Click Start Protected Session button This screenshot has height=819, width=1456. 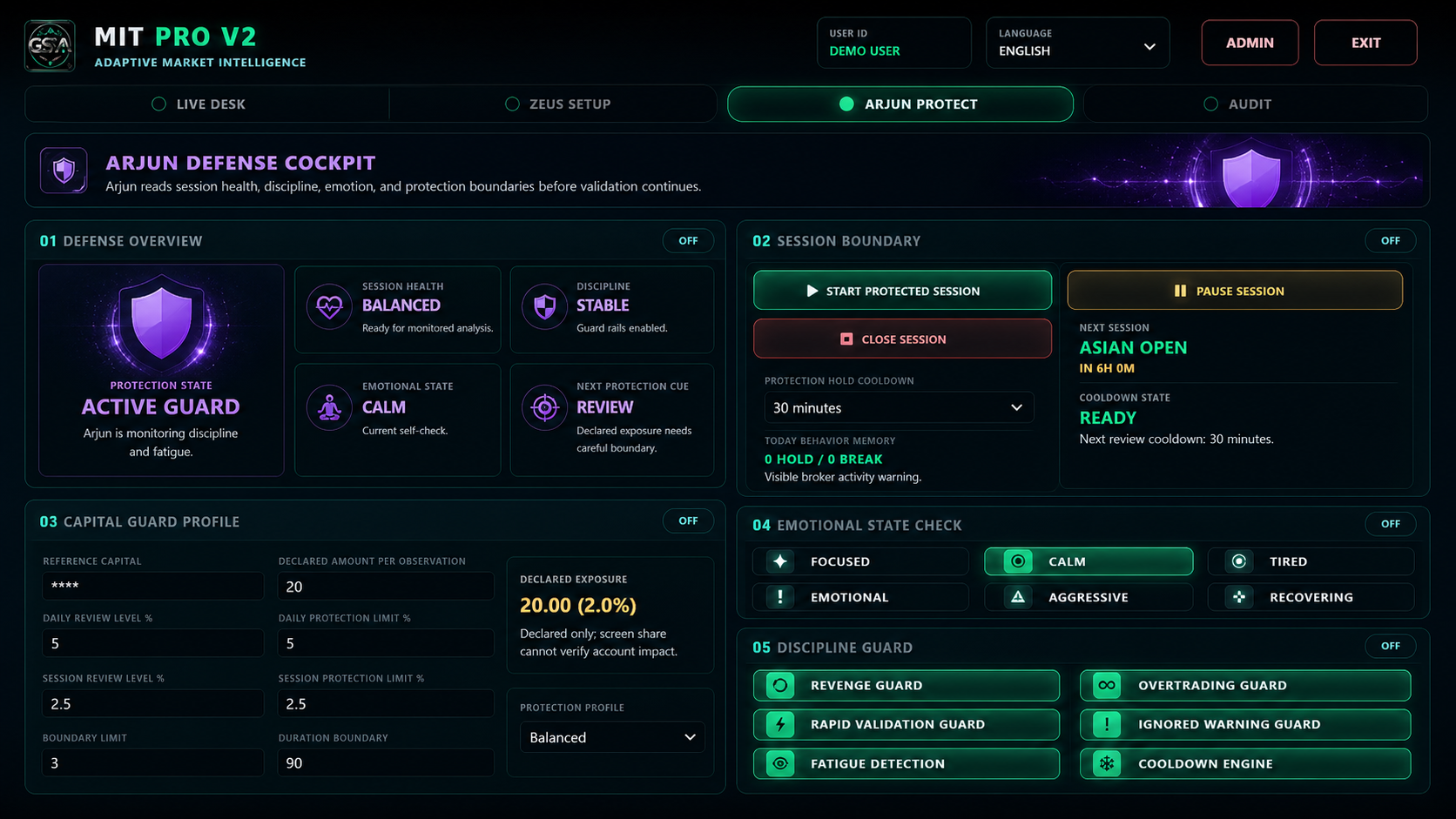tap(902, 291)
